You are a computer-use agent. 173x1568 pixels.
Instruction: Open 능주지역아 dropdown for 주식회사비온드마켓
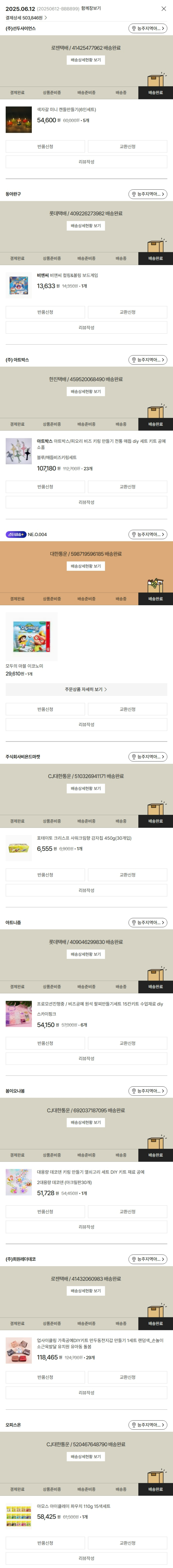point(147,757)
